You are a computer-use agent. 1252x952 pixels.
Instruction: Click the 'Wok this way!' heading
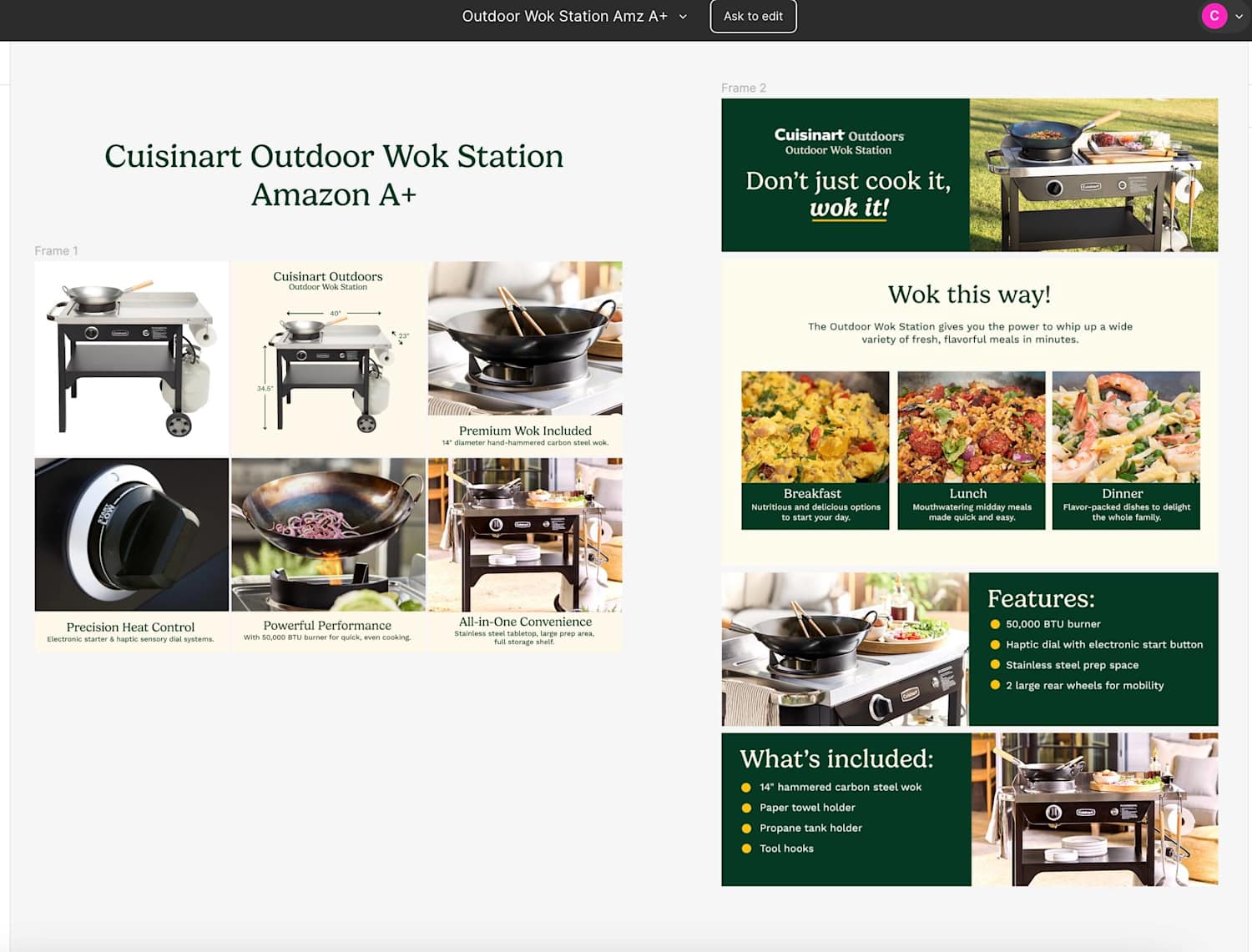[969, 295]
